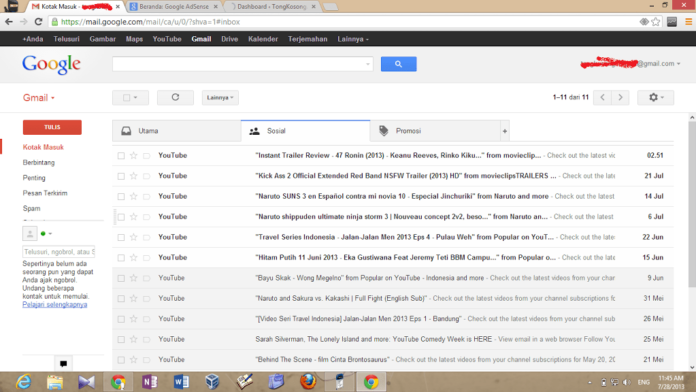Mark importance on Hitam Putih email
Screen dimensions: 696x392
pos(146,257)
